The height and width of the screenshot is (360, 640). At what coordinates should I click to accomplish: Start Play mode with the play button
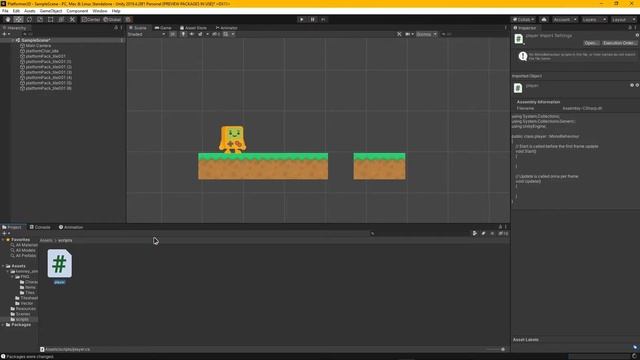(302, 20)
